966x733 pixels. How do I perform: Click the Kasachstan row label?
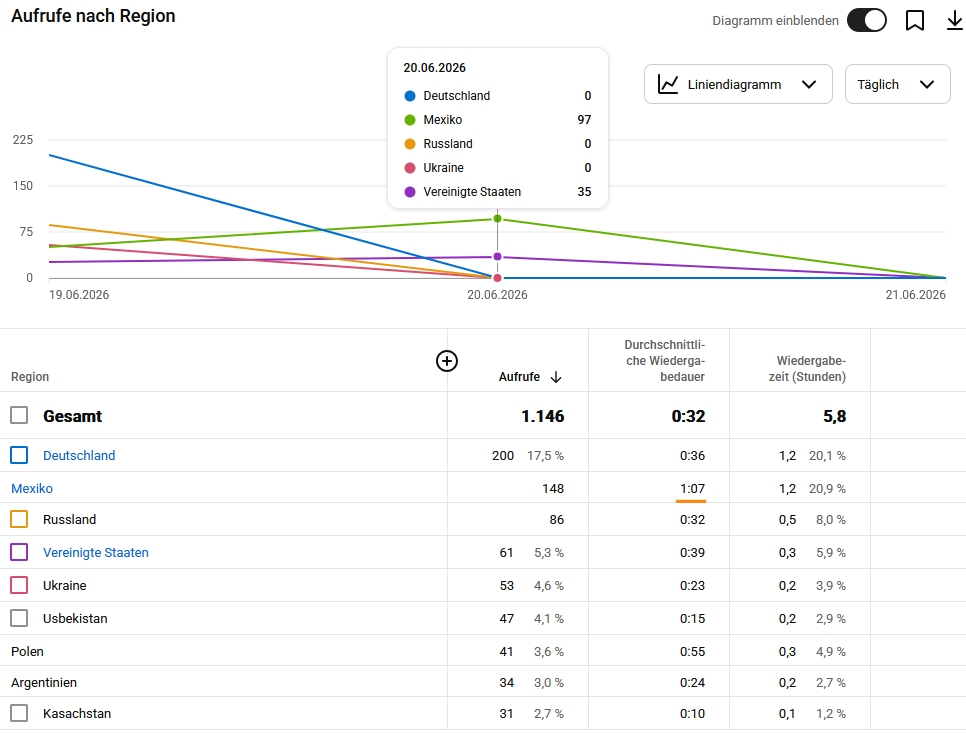77,713
